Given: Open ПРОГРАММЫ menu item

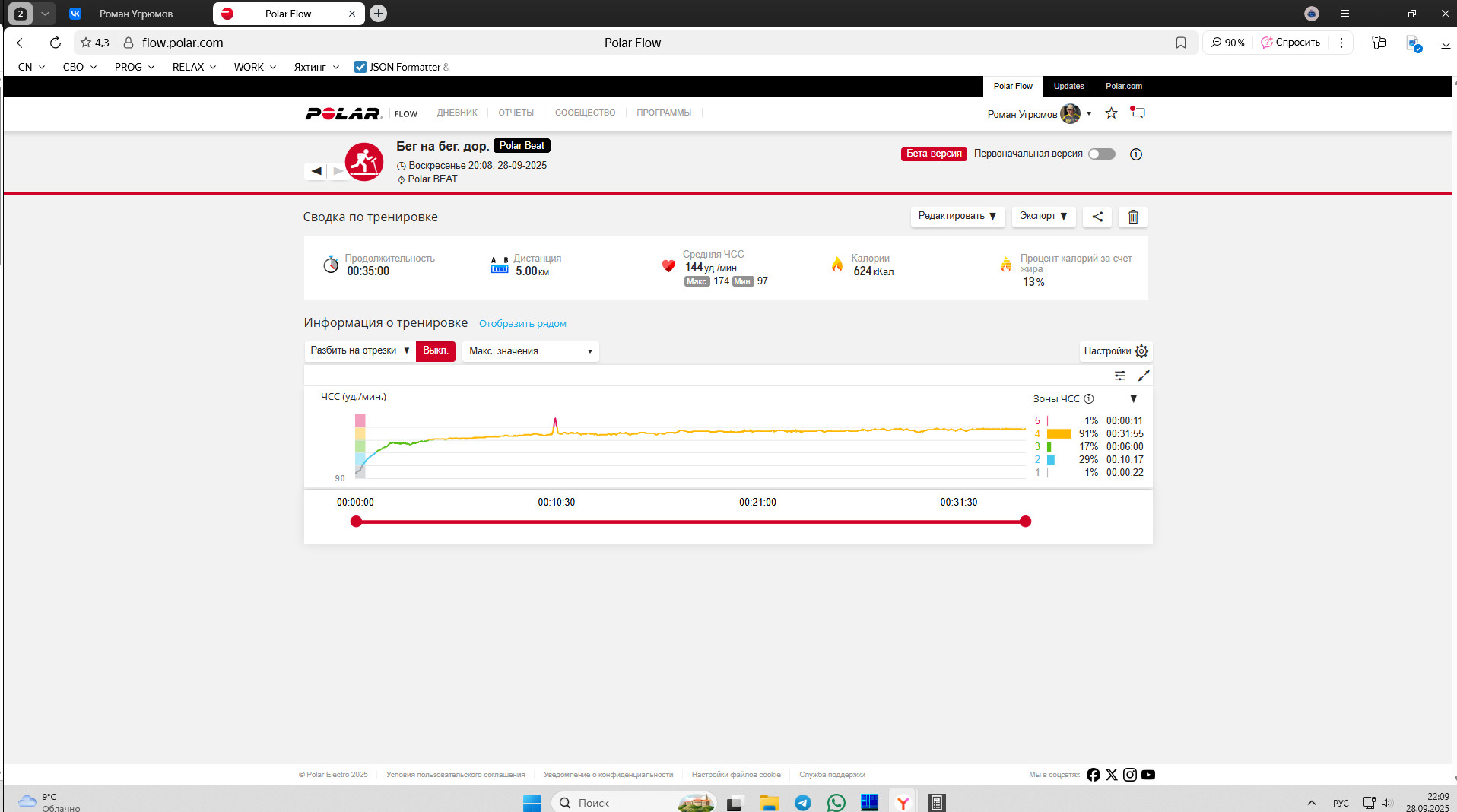Looking at the screenshot, I should coord(664,113).
